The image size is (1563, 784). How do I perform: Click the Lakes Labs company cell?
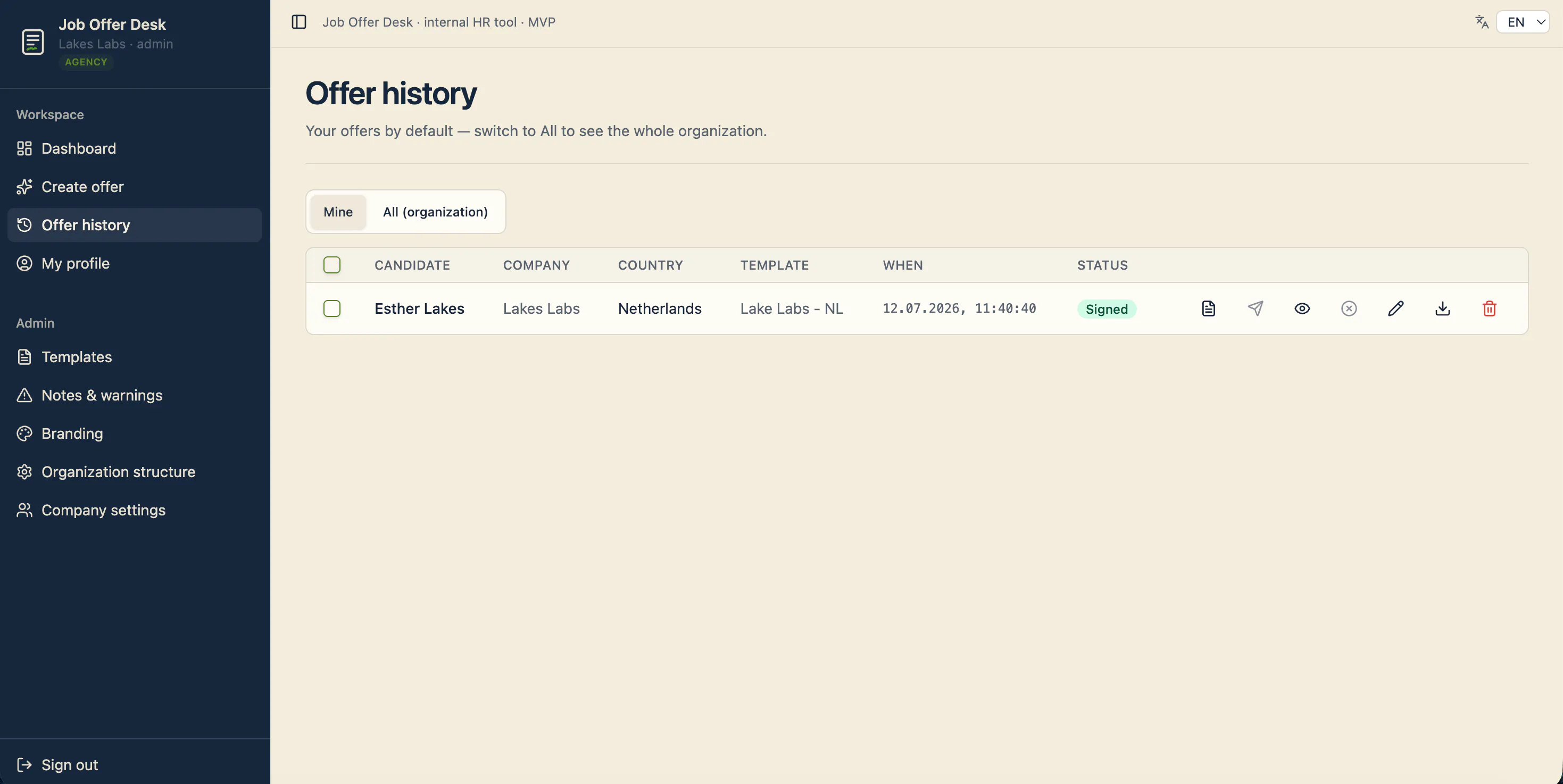[541, 308]
